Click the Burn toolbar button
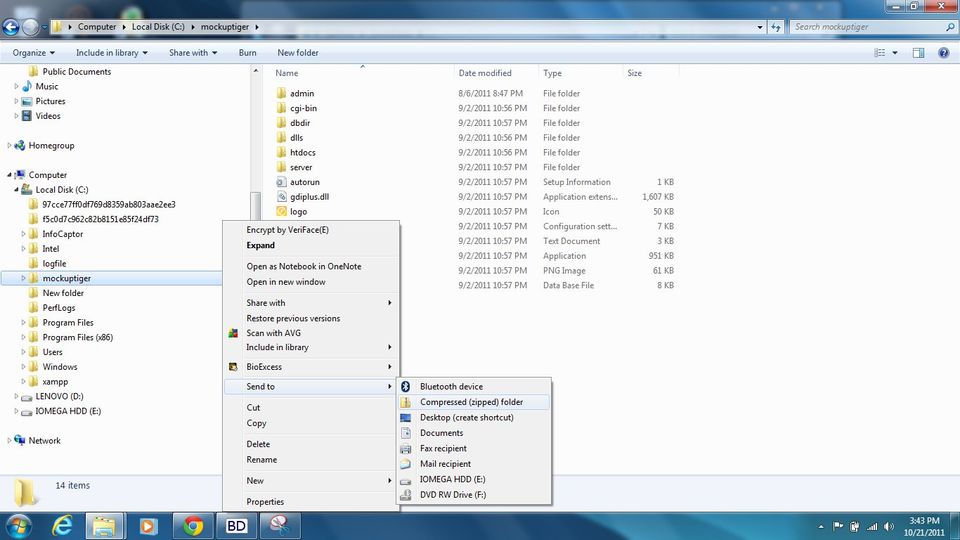The height and width of the screenshot is (540, 960). click(x=247, y=53)
